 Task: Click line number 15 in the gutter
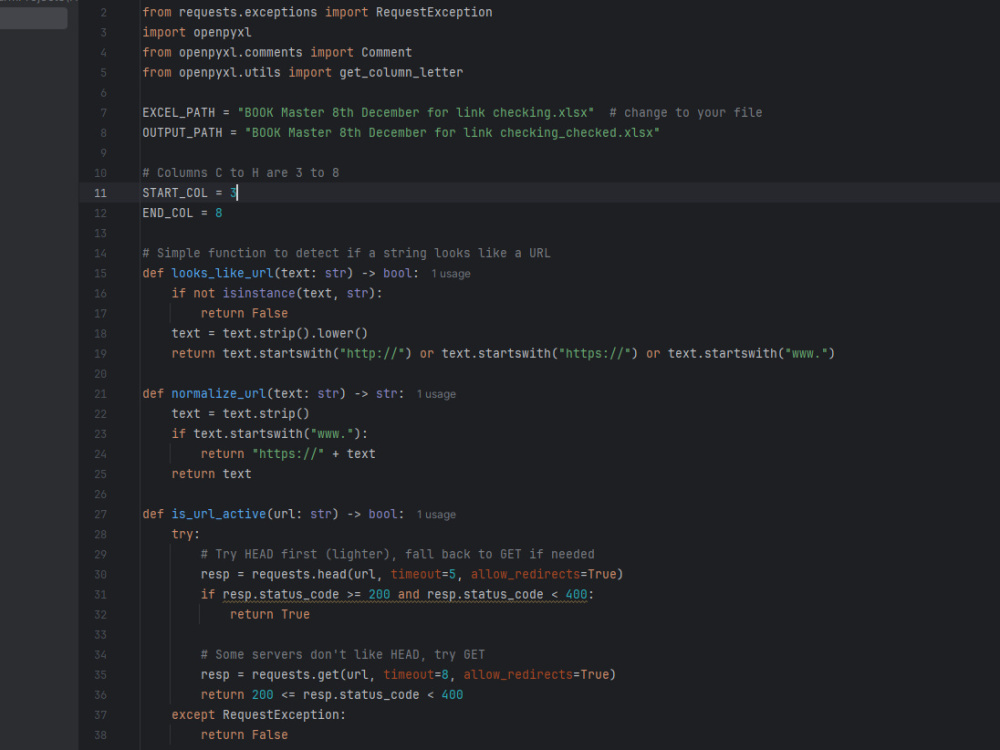(100, 274)
